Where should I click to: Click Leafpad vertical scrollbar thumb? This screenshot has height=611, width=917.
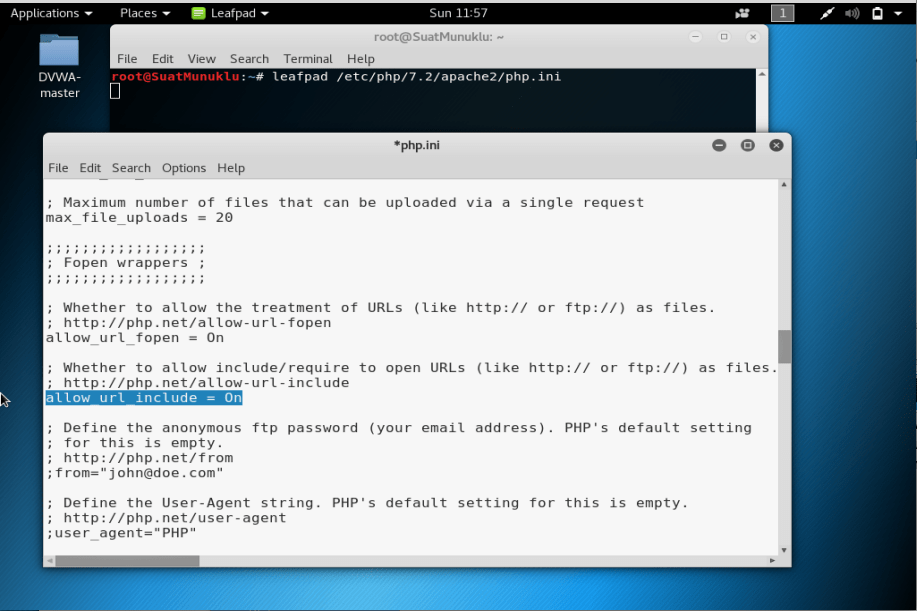coord(784,346)
